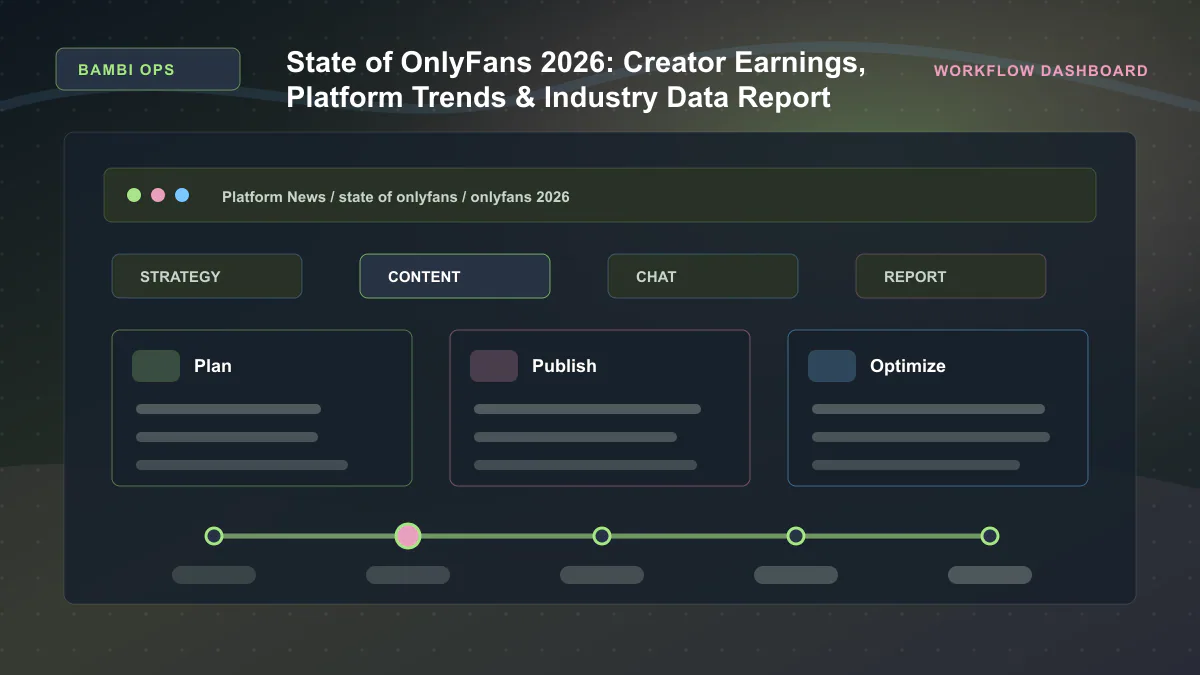Select the Optimize card title
Screen dimensions: 1200x675
[908, 366]
